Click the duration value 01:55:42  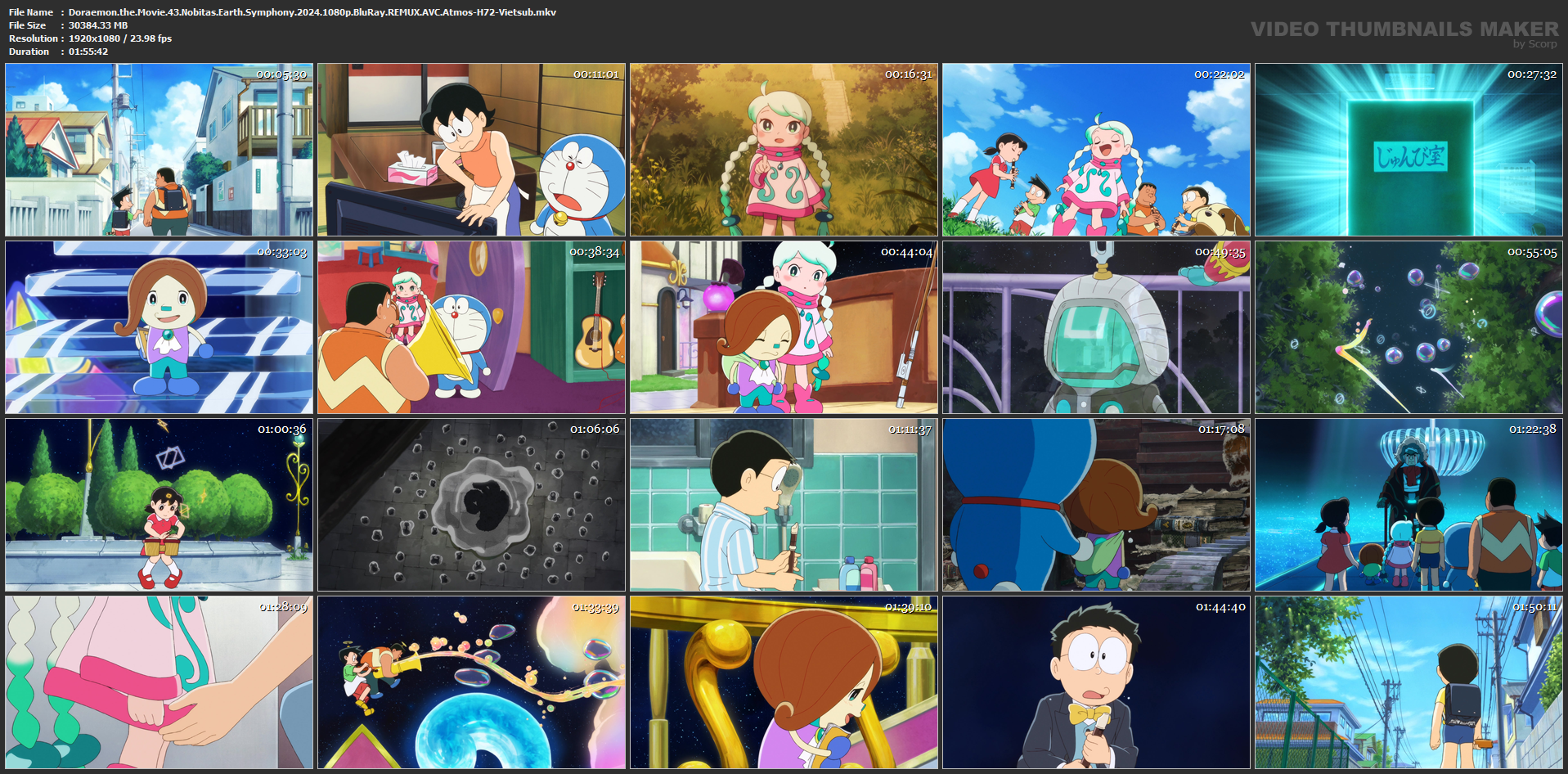88,52
